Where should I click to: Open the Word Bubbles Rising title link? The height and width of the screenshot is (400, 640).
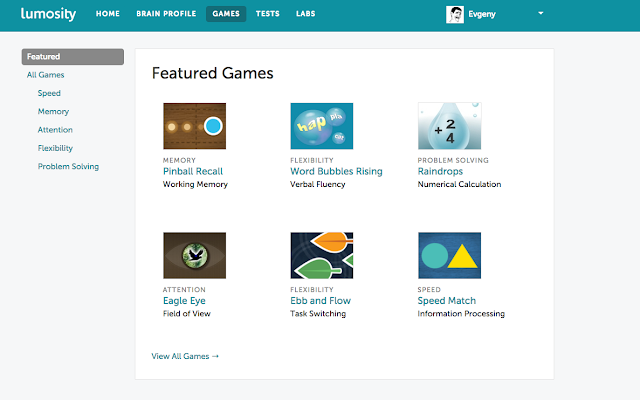(x=336, y=171)
